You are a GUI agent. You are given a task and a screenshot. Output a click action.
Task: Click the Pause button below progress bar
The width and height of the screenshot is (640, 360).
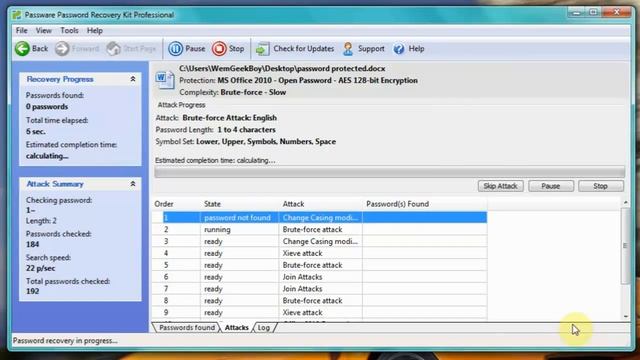tap(551, 186)
